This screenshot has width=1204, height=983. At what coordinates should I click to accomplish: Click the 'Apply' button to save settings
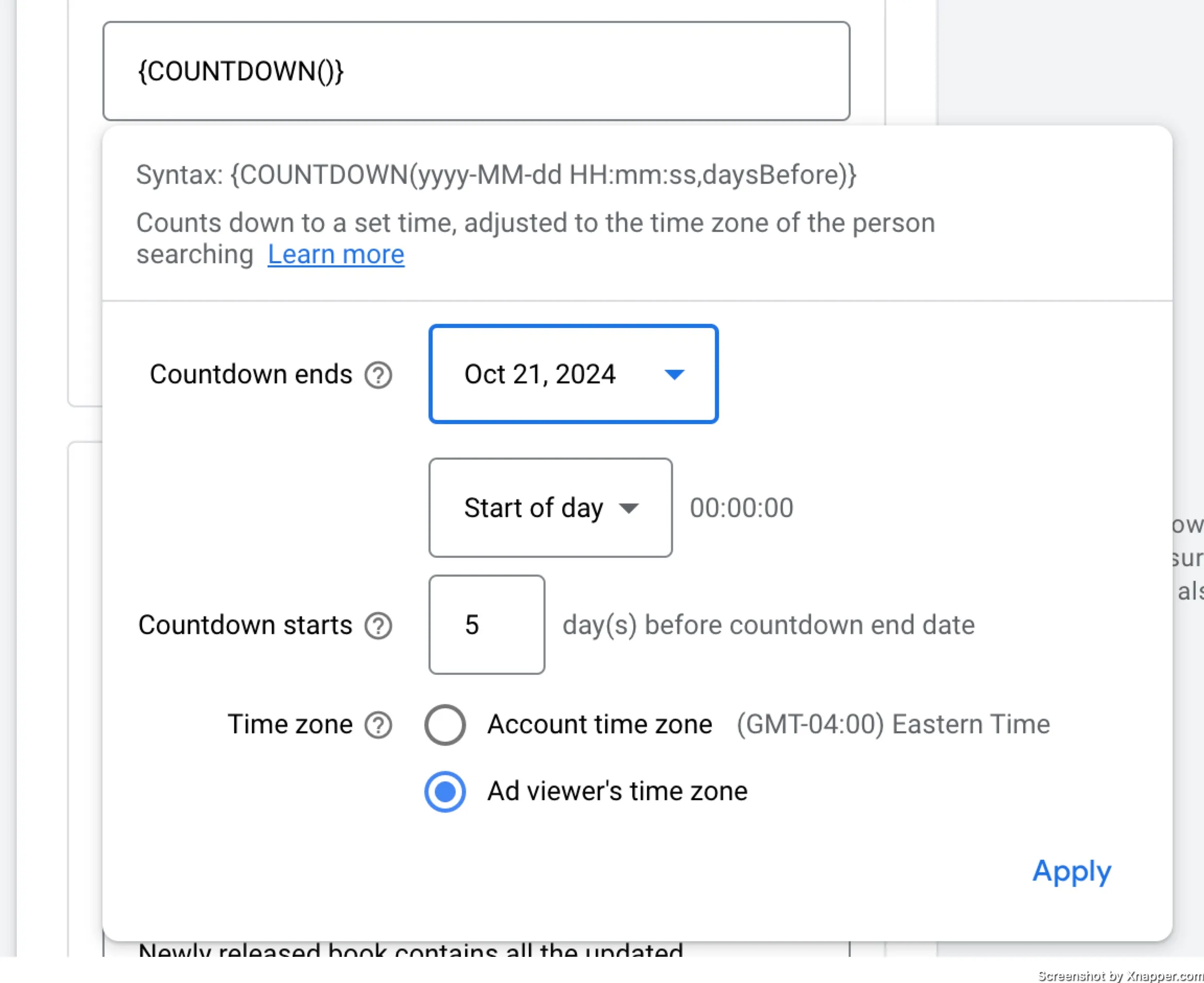click(x=1071, y=869)
